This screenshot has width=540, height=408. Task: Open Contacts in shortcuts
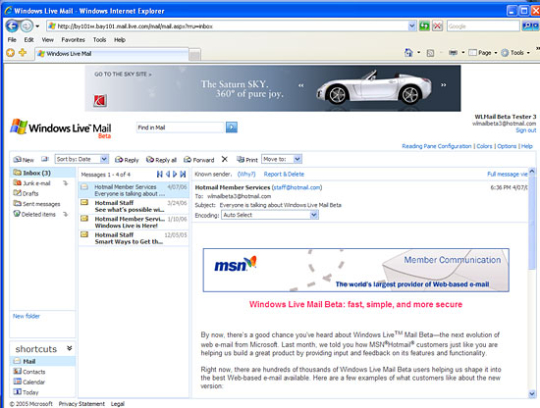(29, 372)
